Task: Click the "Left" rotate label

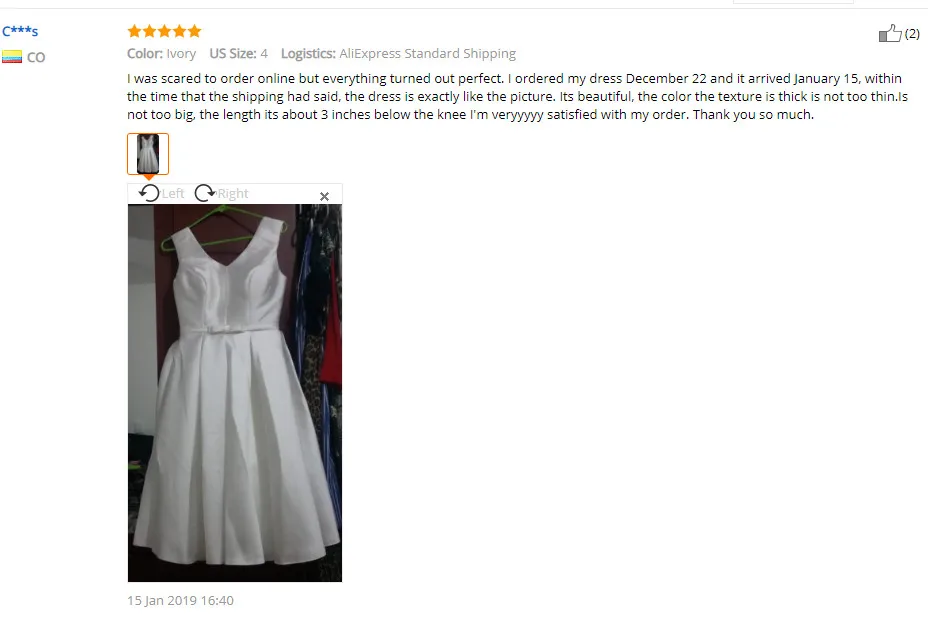Action: coord(173,194)
